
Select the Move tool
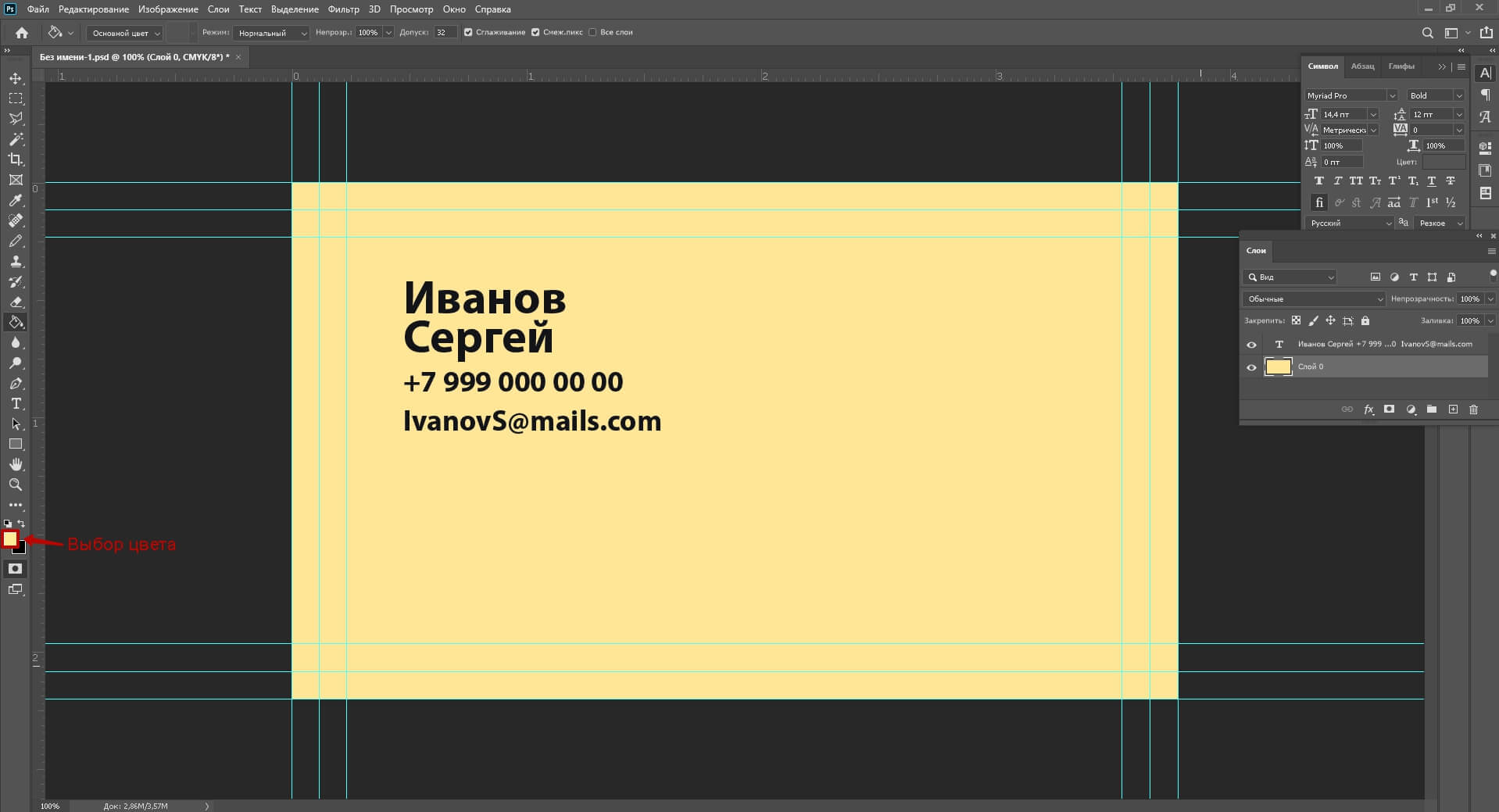[x=16, y=79]
